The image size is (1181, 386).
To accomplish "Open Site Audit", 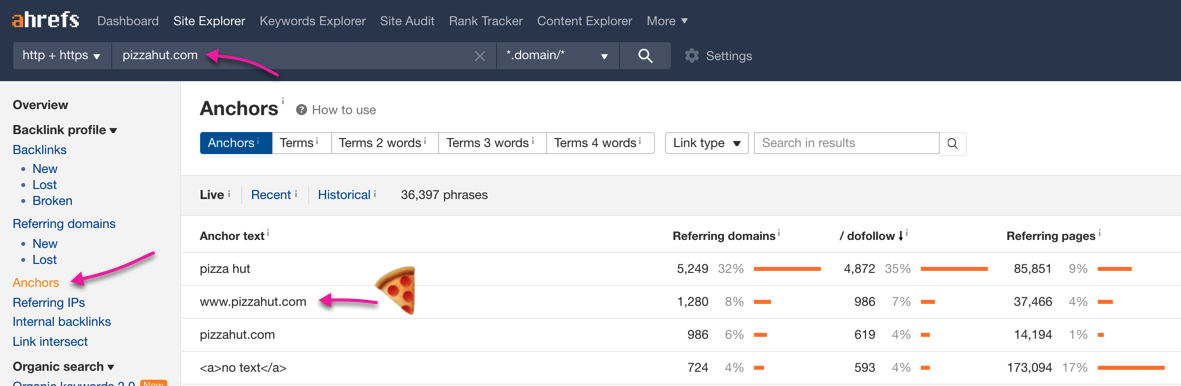I will coord(407,21).
